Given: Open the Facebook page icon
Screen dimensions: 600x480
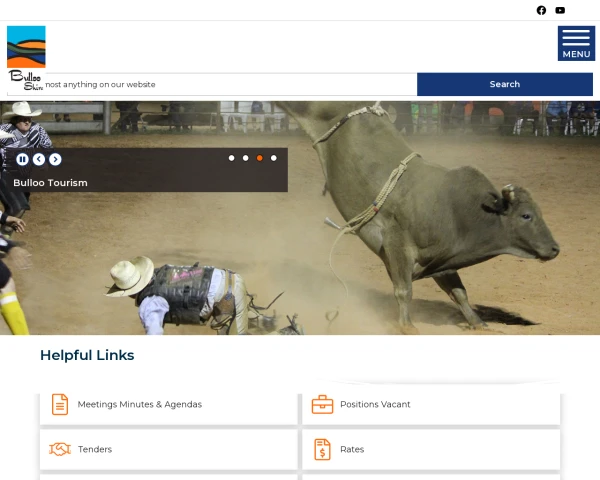Looking at the screenshot, I should 541,10.
